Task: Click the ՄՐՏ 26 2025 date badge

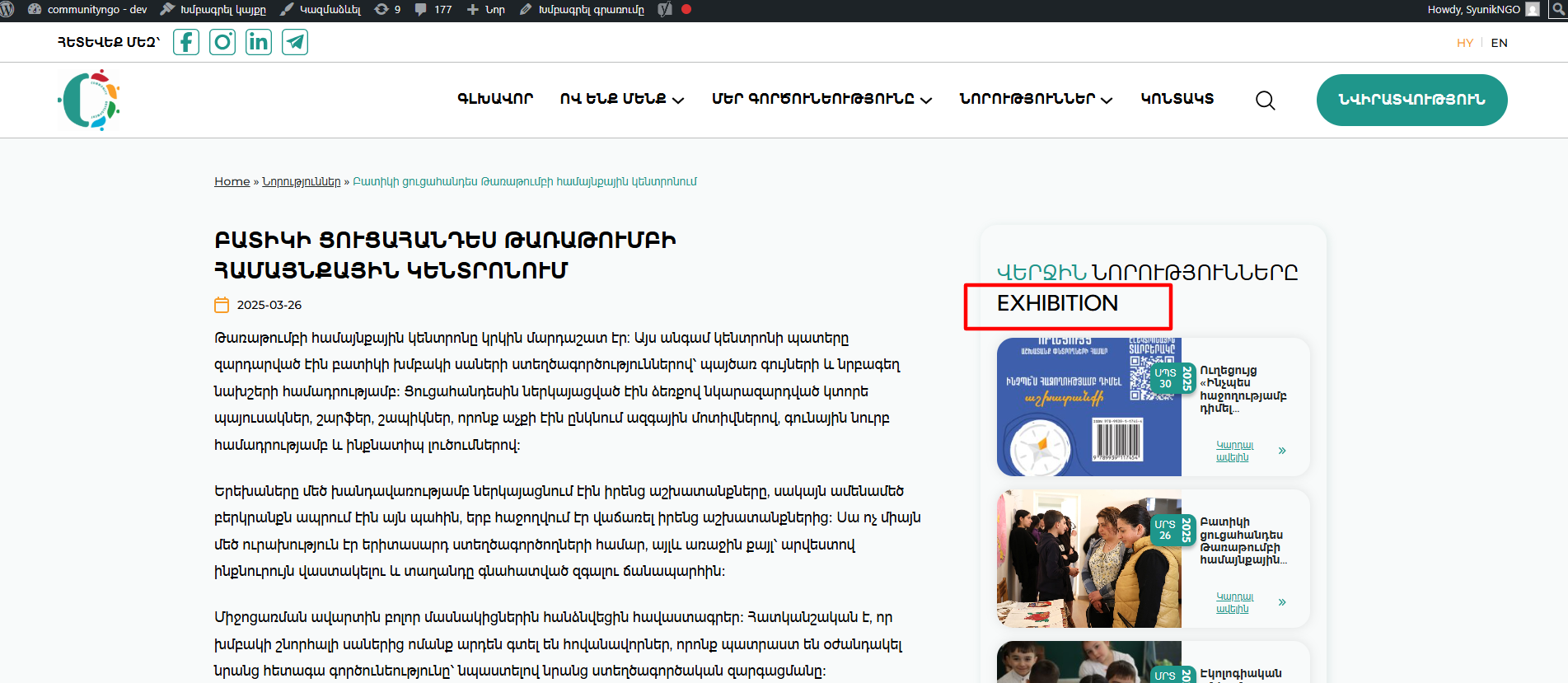Action: coord(1173,530)
